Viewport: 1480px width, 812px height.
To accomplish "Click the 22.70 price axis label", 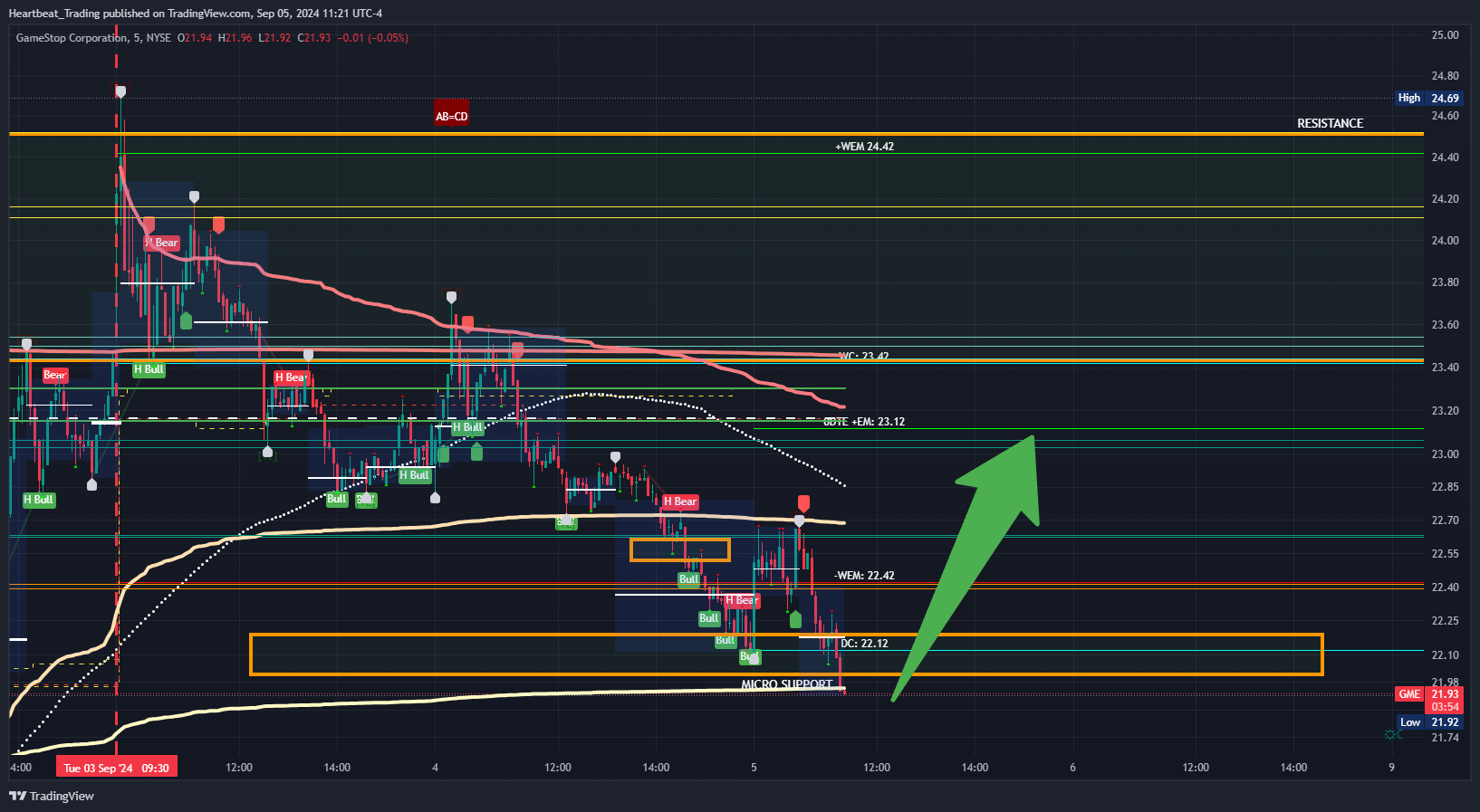I will pos(1445,521).
